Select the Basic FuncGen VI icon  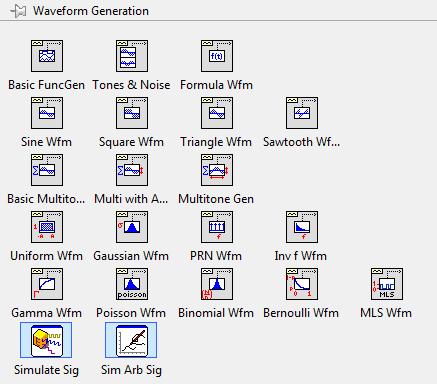pyautogui.click(x=47, y=56)
